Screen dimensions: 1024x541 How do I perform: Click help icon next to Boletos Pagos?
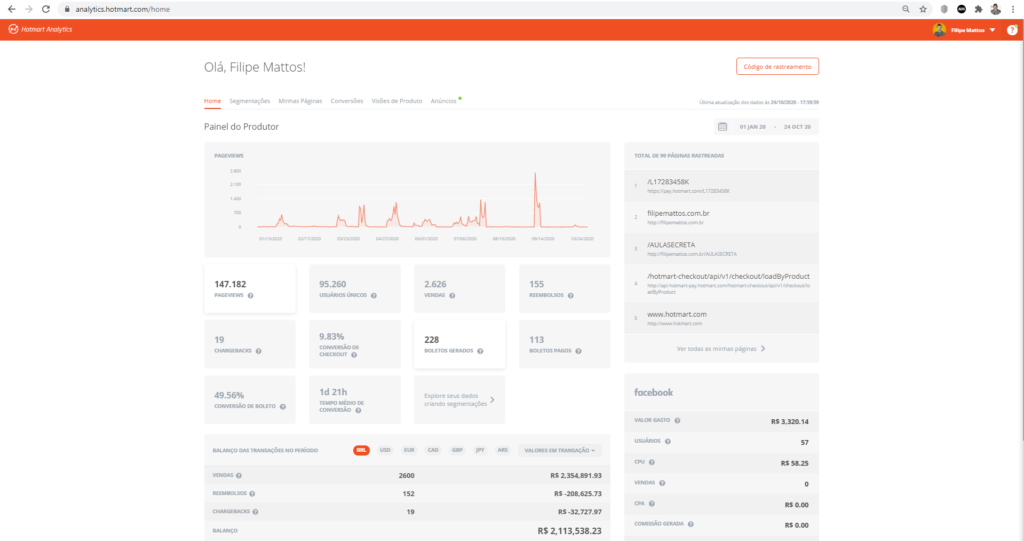[x=579, y=351]
